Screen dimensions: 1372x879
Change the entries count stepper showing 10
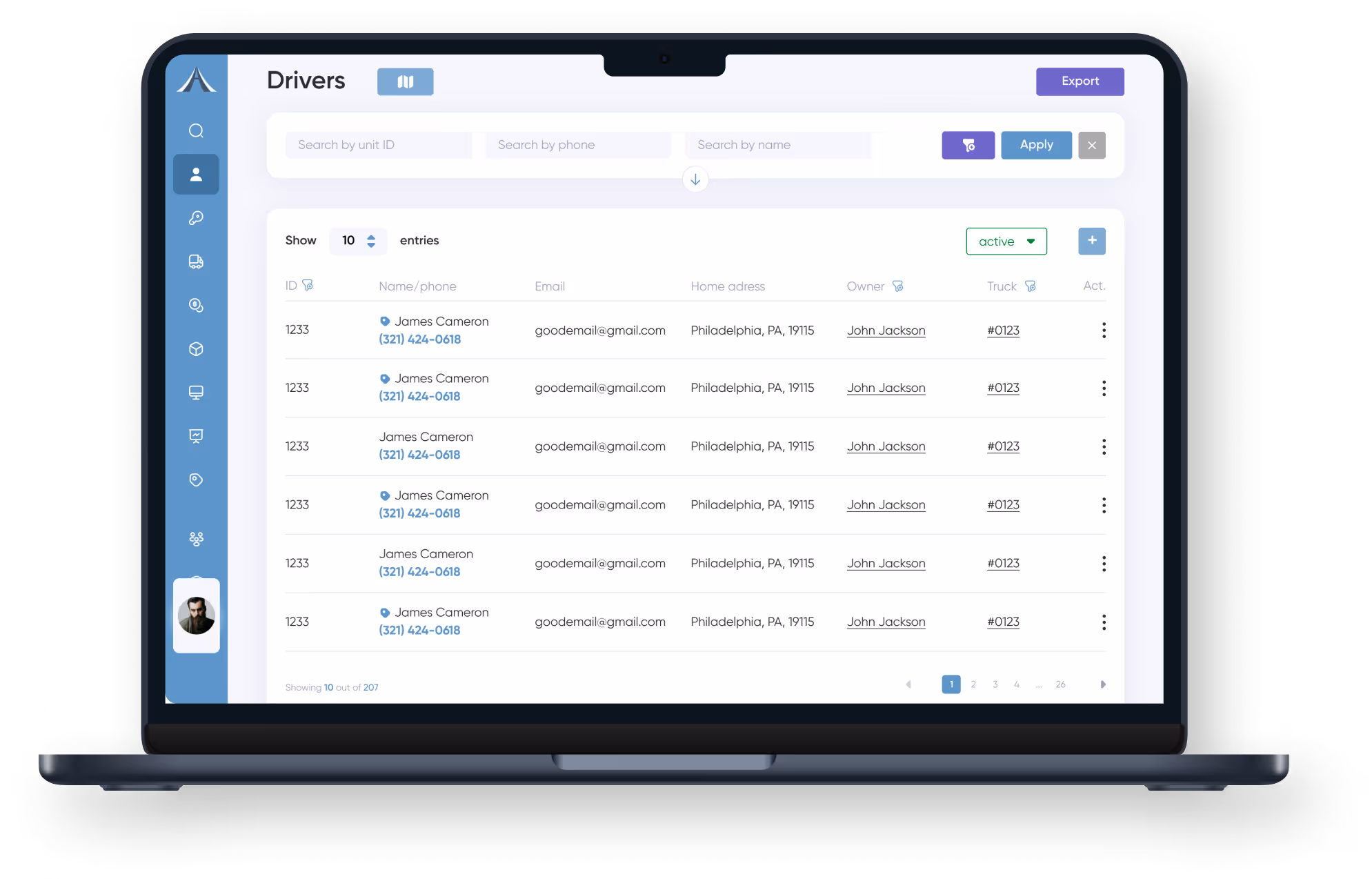[371, 241]
